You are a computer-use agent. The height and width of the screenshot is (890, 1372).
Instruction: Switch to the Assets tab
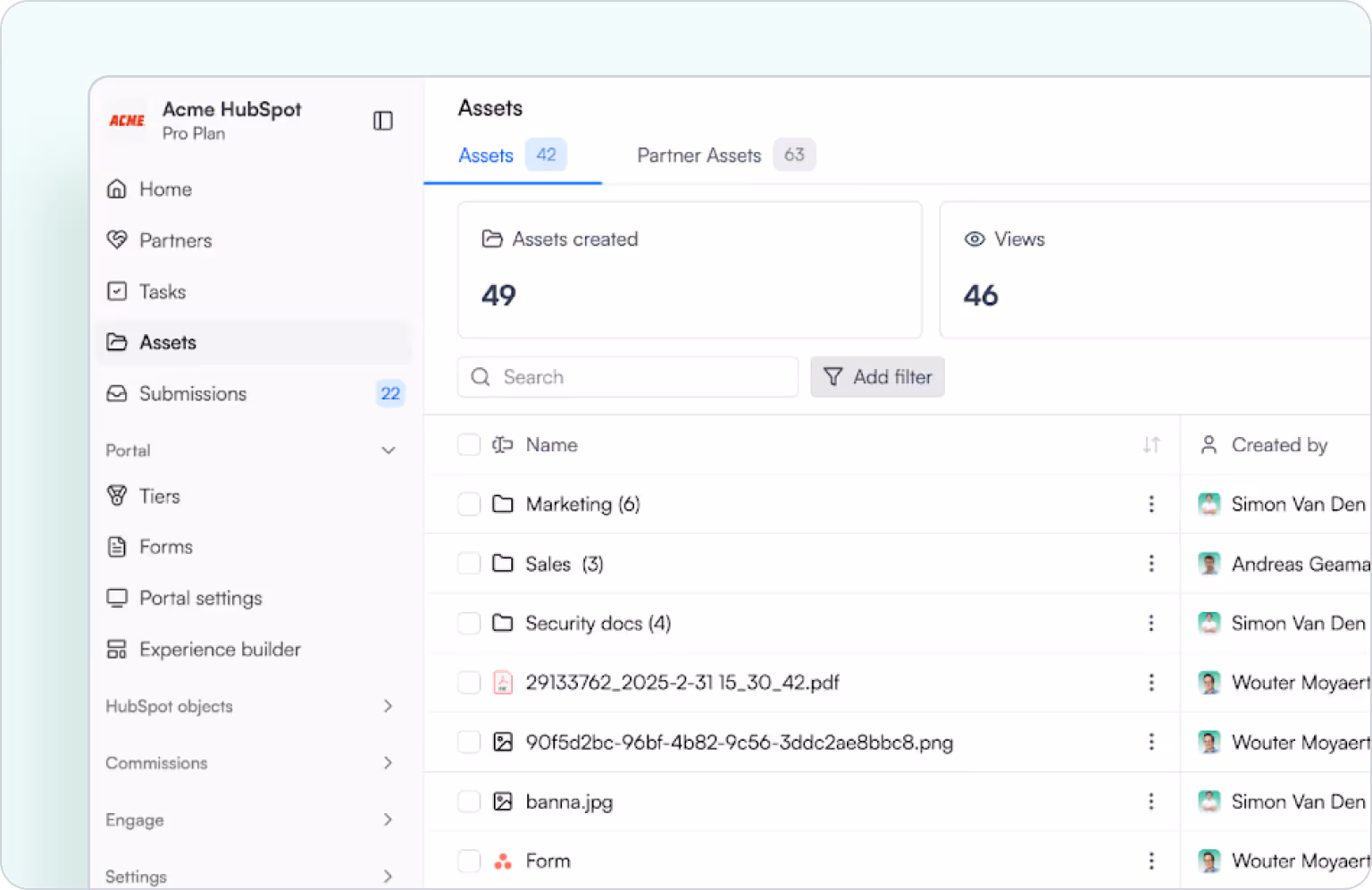pyautogui.click(x=512, y=155)
